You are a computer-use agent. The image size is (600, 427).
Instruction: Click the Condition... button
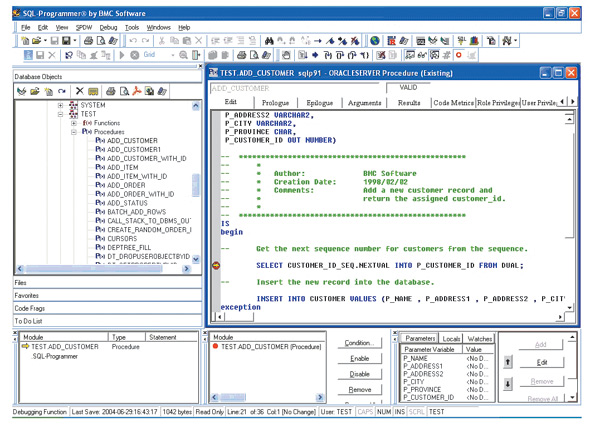pos(360,343)
